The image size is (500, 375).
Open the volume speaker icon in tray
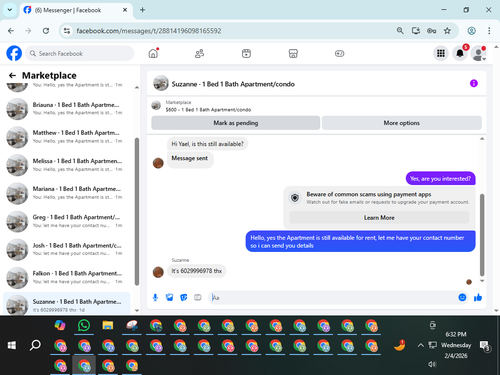432,364
